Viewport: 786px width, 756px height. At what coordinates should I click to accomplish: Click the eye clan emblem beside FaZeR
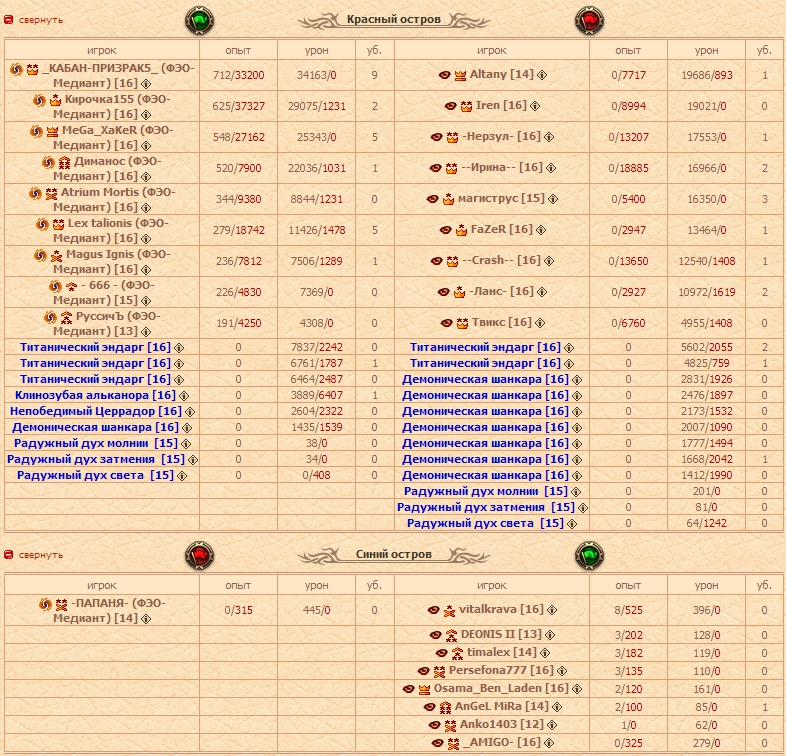point(446,230)
